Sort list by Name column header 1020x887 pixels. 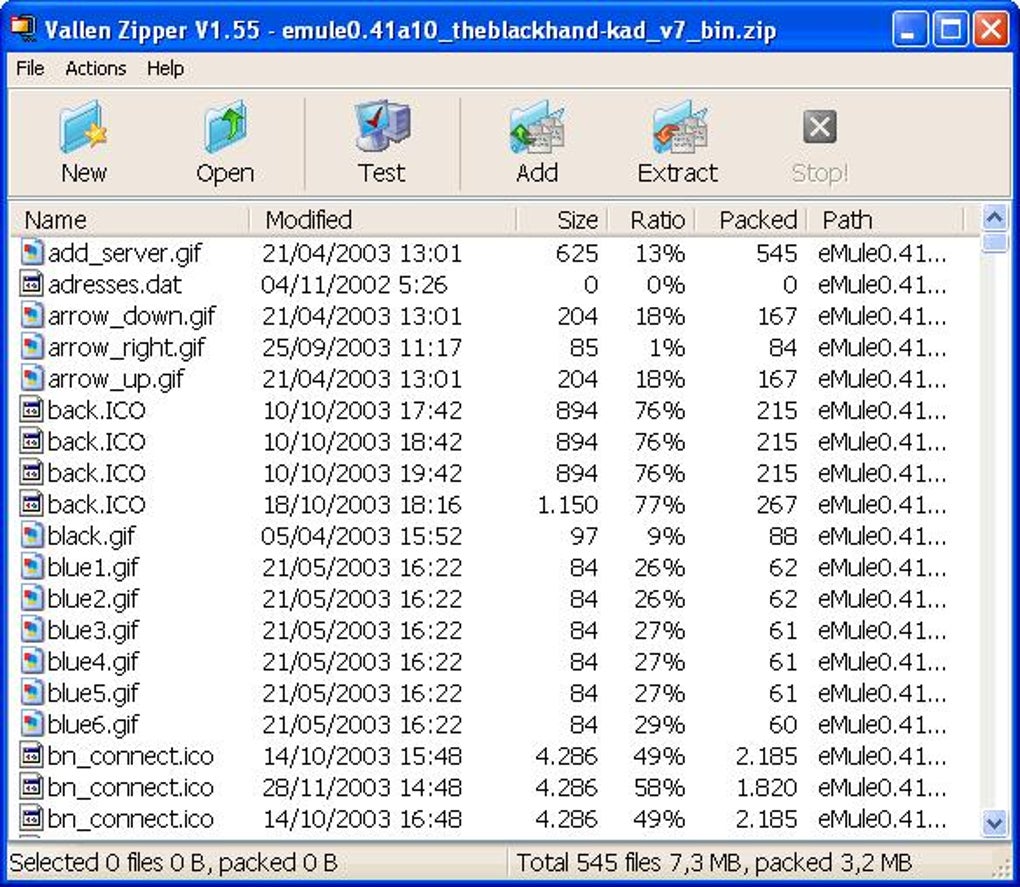(130, 220)
